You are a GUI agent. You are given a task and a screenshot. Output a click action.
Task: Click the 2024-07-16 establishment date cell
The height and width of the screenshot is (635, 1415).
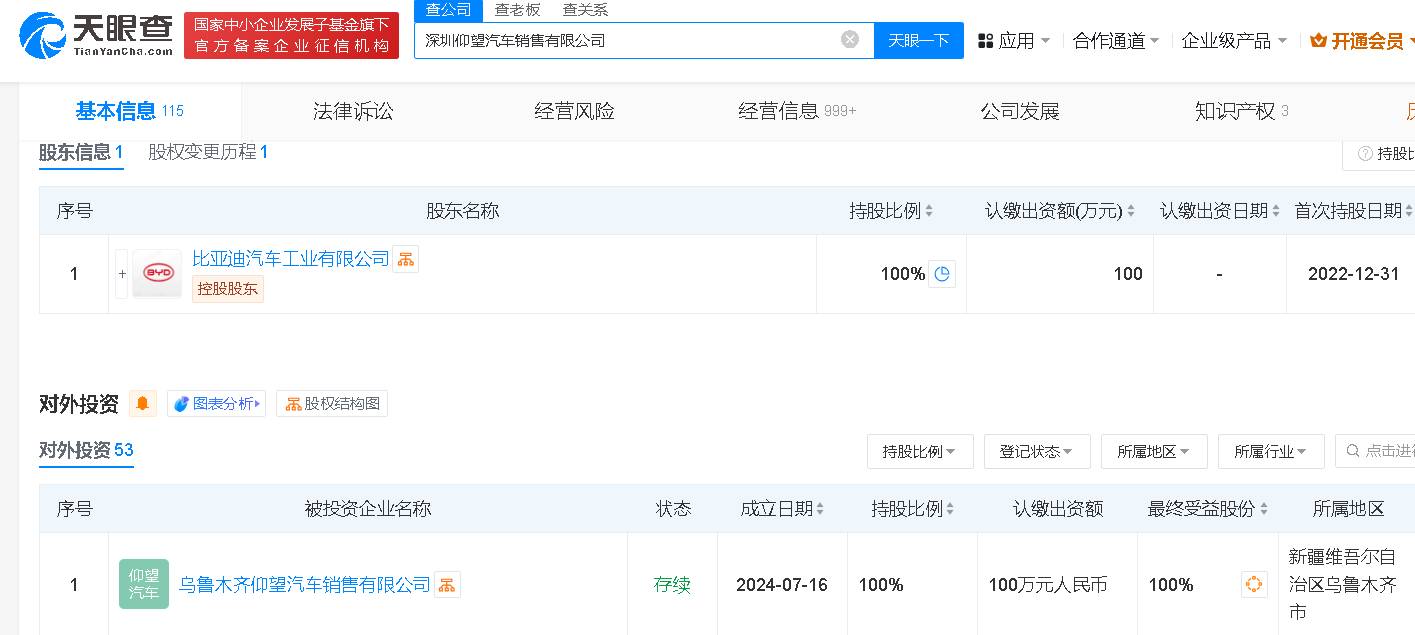pos(782,584)
